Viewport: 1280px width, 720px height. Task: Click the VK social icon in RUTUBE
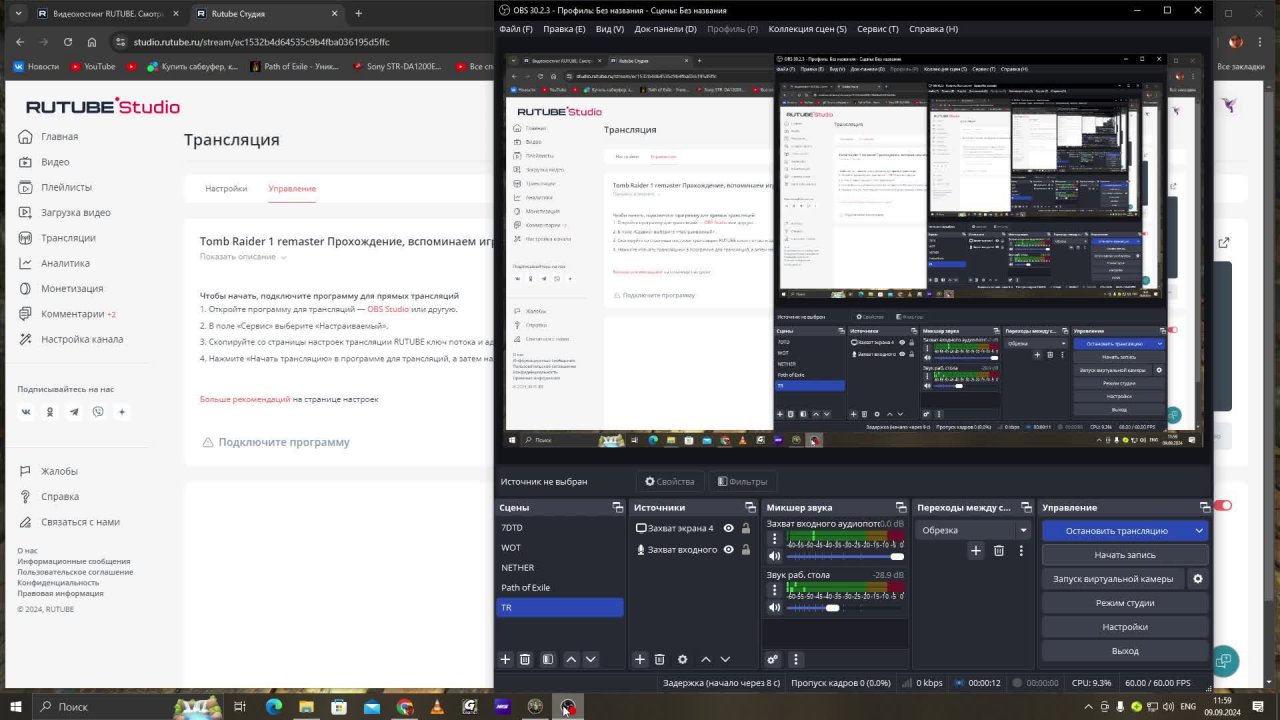pos(26,412)
